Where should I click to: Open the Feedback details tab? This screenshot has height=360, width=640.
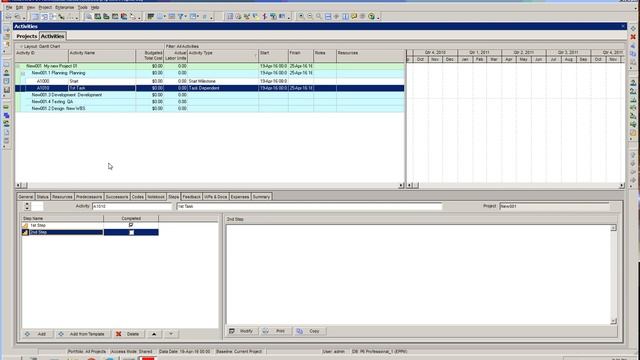click(191, 197)
